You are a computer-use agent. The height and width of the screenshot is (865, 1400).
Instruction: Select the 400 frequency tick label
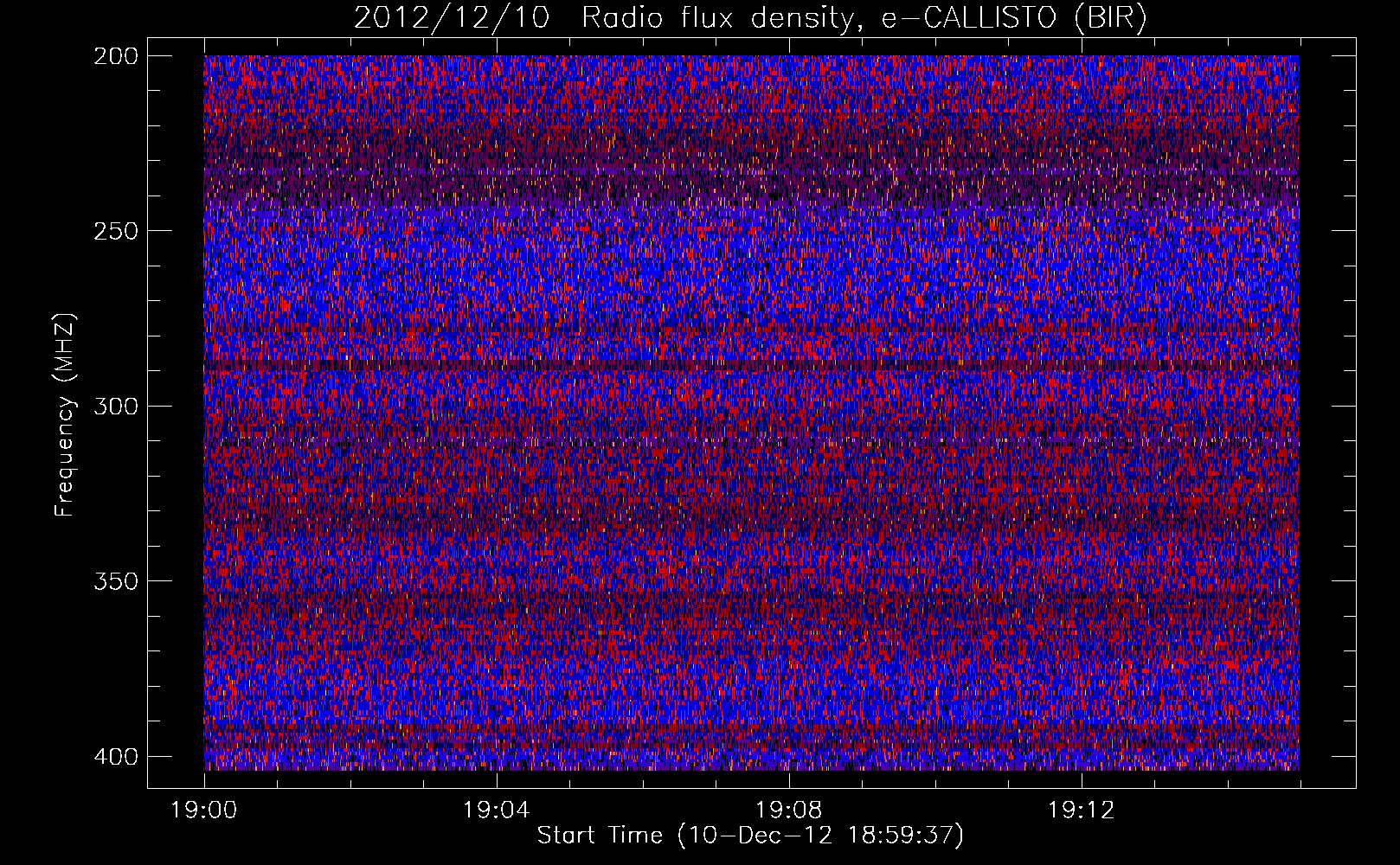pyautogui.click(x=115, y=756)
